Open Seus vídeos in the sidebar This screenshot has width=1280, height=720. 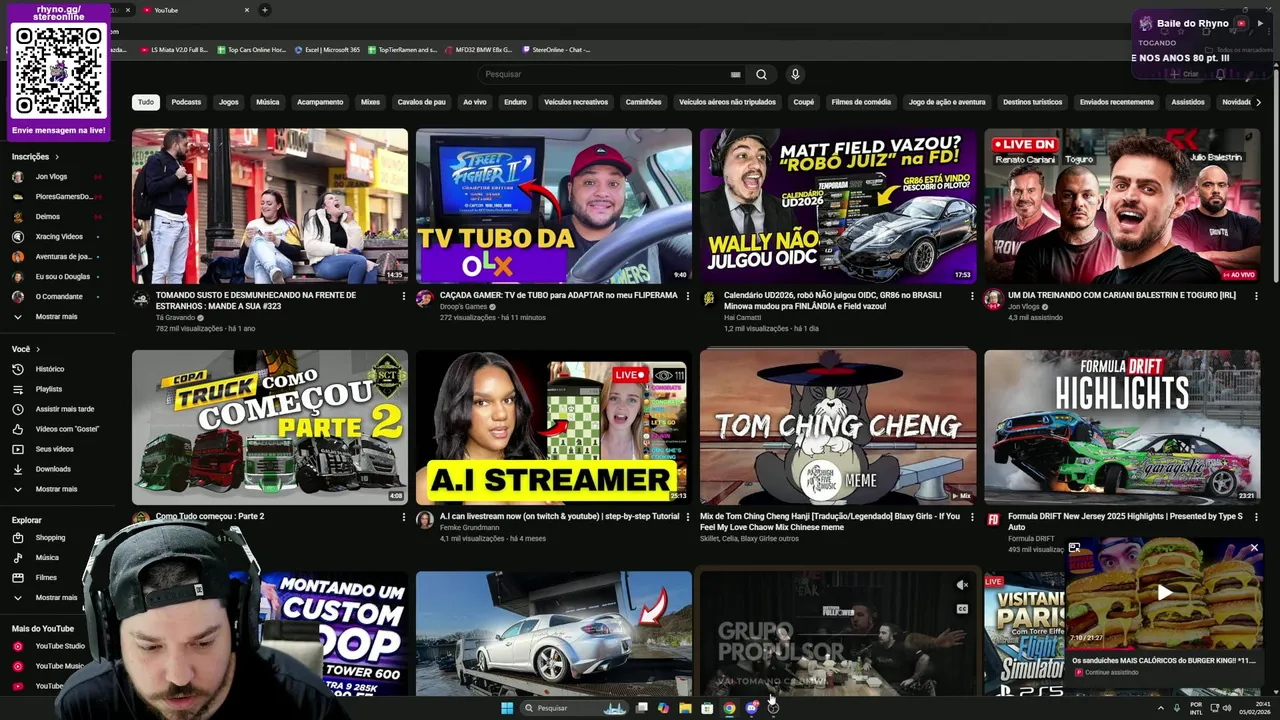pyautogui.click(x=54, y=449)
